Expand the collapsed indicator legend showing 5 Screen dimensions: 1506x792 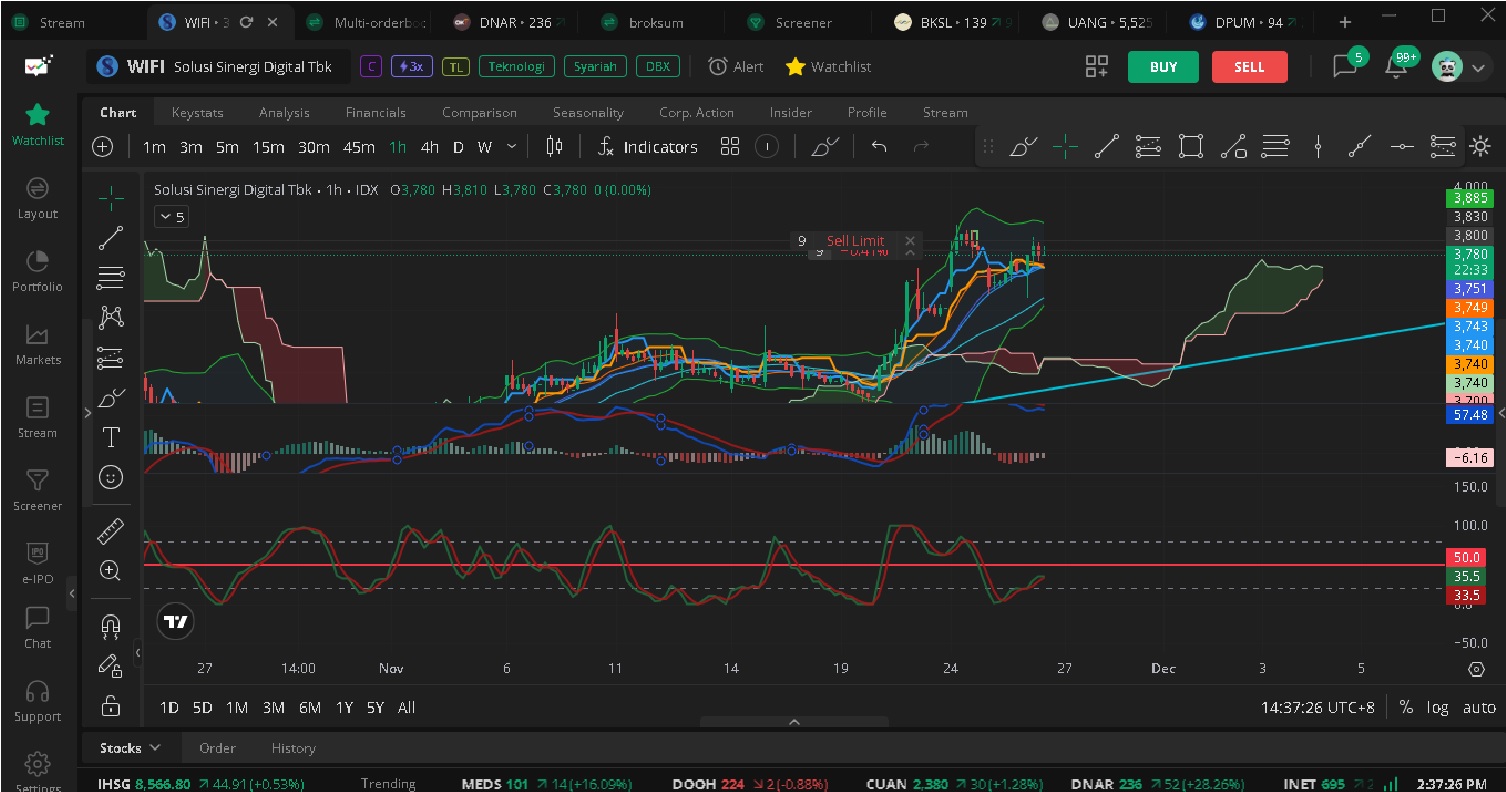(171, 216)
